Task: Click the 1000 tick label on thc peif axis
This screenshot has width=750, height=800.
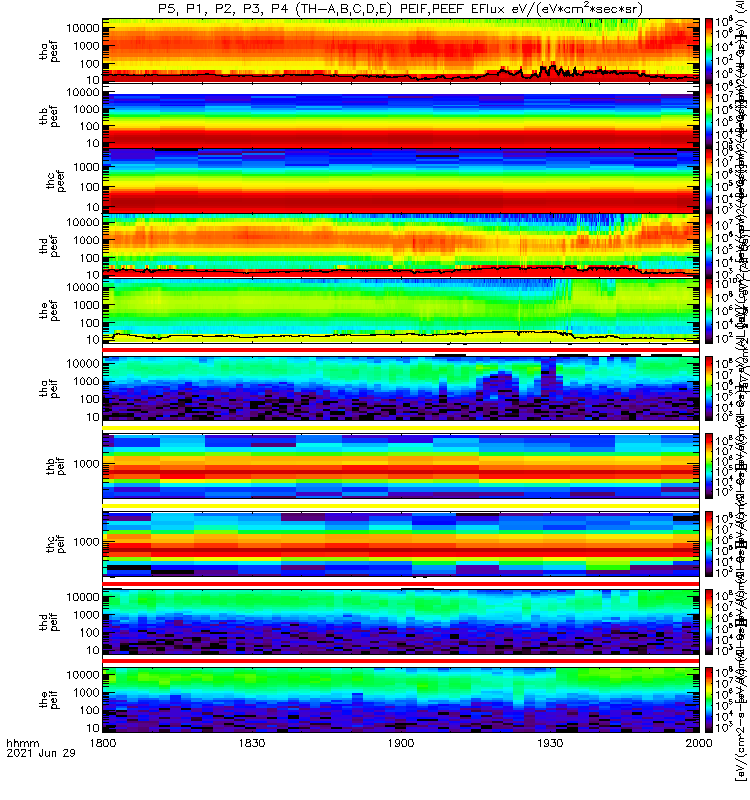Action: coord(86,542)
